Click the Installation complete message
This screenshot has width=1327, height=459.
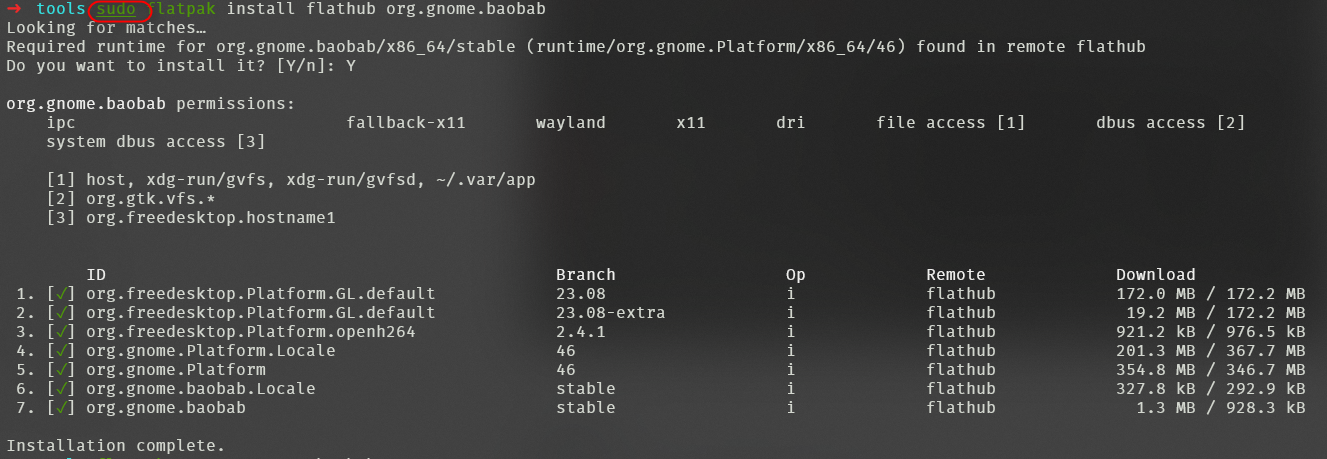116,446
